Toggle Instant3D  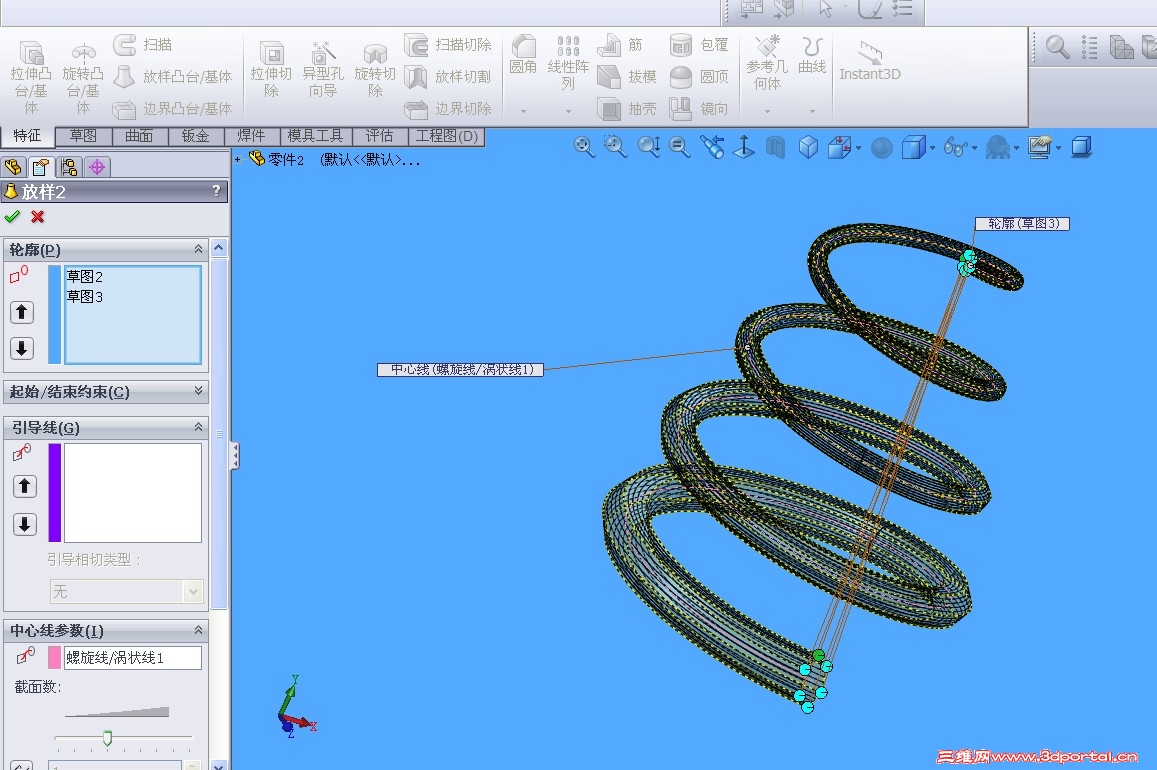coord(870,60)
